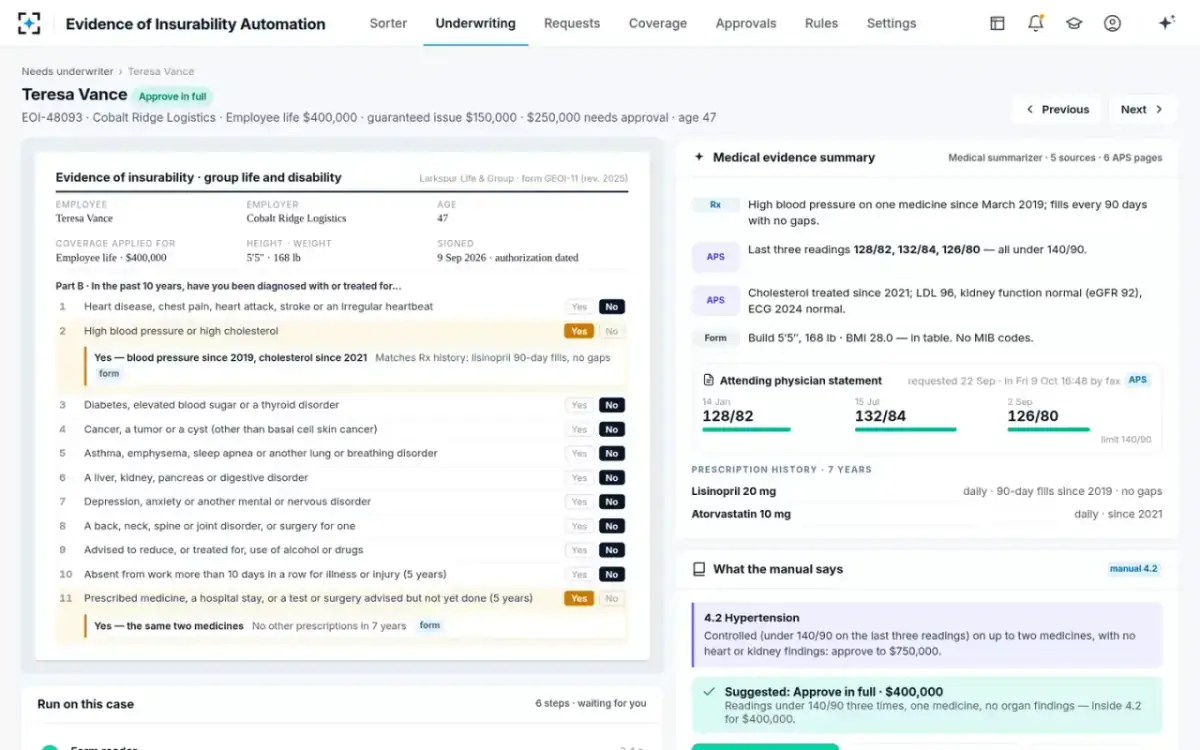Open notifications bell

tap(1036, 23)
